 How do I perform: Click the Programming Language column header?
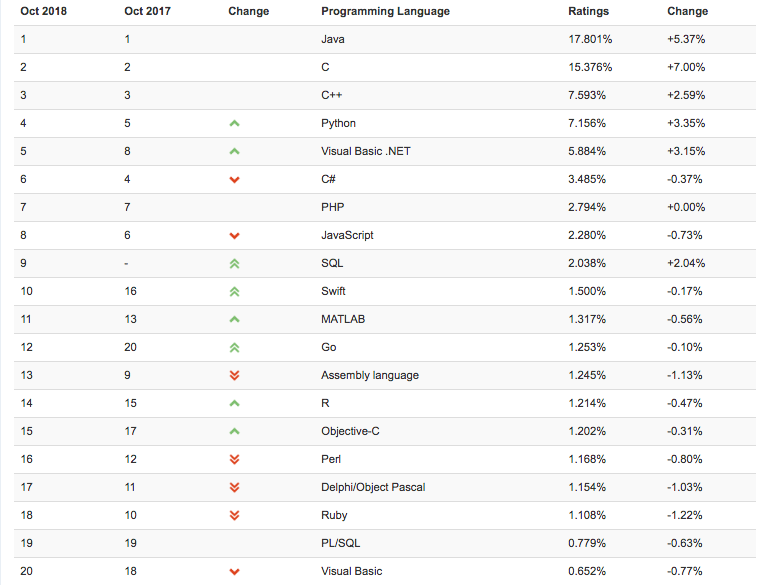[x=385, y=11]
